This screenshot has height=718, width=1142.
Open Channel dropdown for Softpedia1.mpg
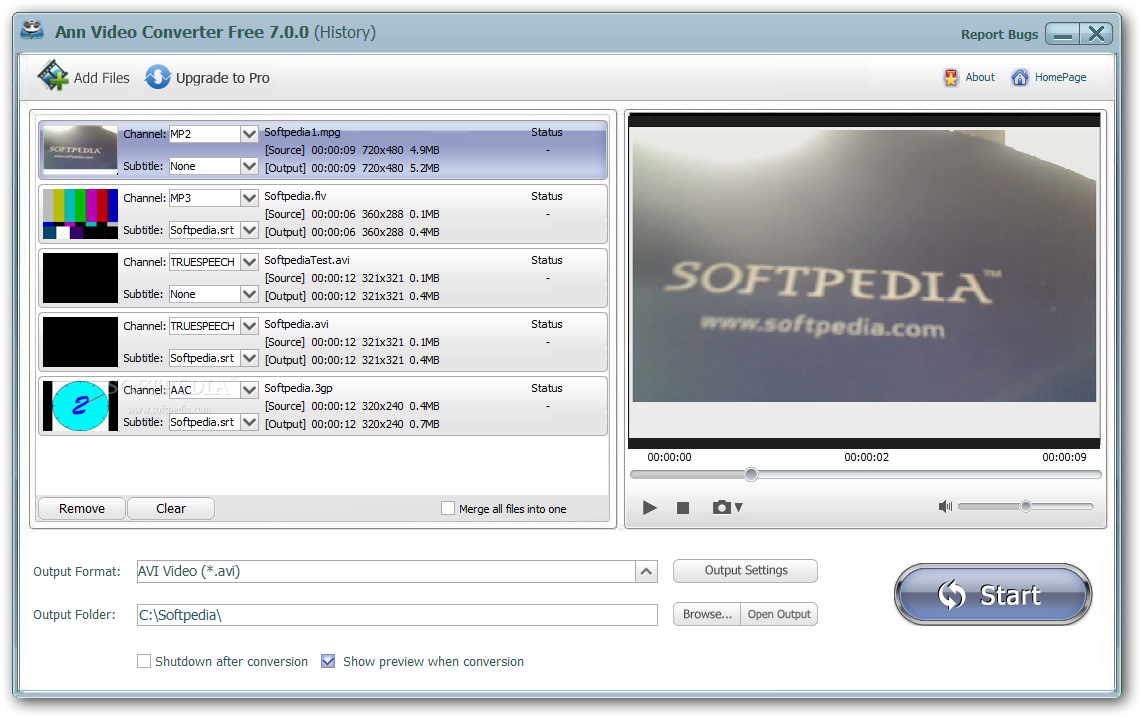249,134
